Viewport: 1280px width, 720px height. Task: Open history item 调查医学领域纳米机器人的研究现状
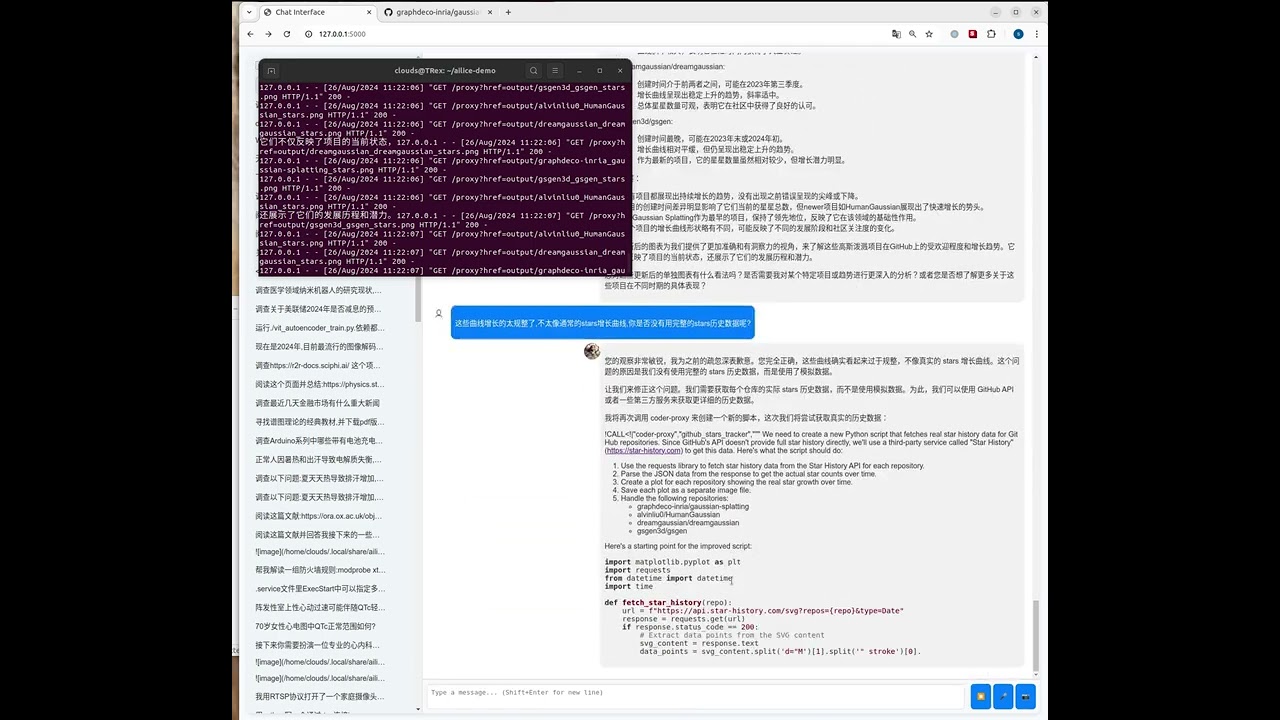click(318, 290)
